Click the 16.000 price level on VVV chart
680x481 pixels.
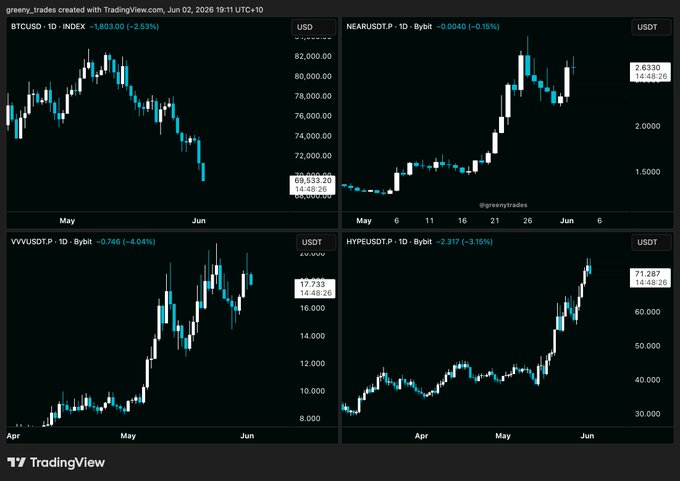tap(312, 308)
